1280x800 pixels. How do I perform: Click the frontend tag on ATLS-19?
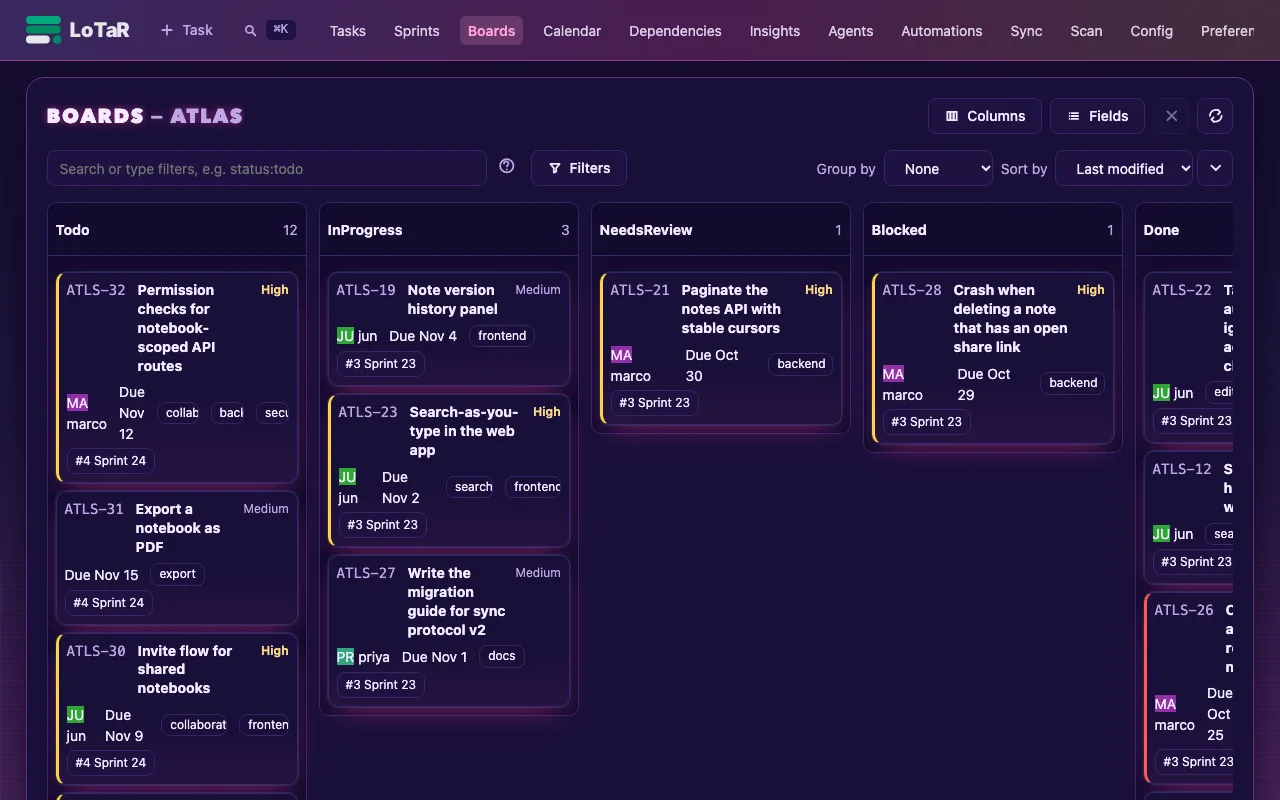tap(502, 336)
